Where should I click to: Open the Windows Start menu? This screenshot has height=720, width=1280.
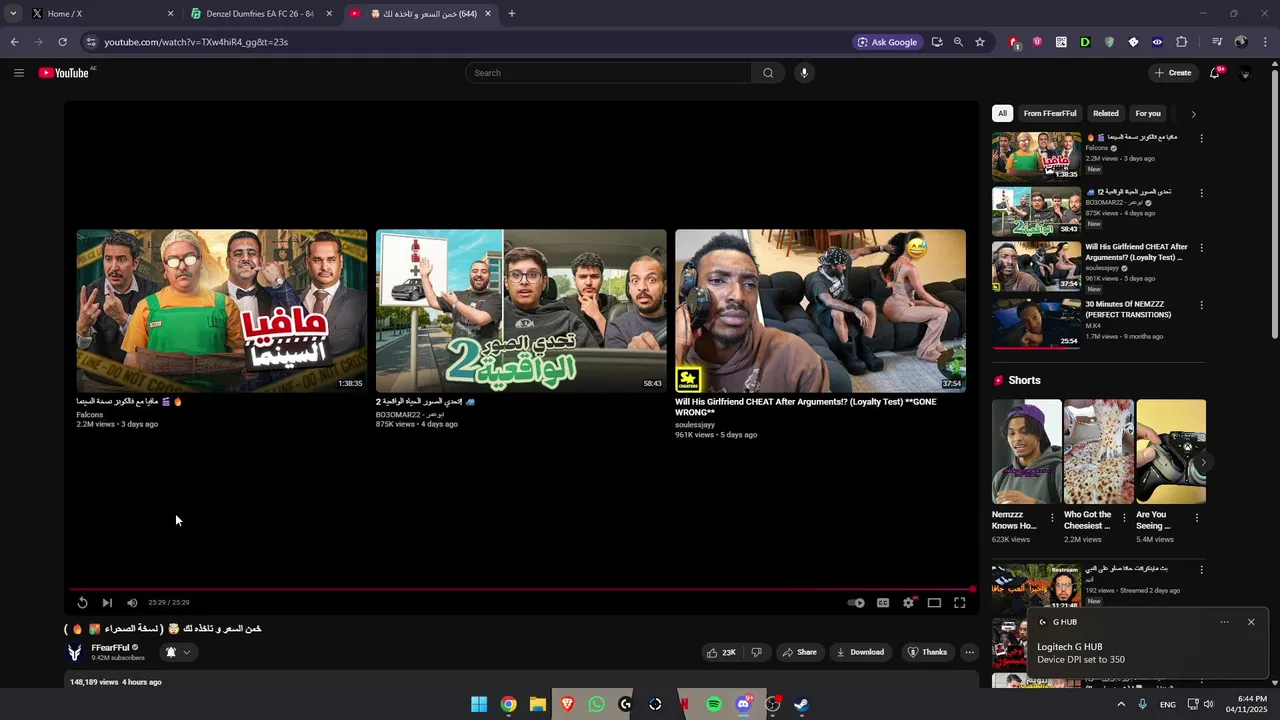[x=479, y=704]
